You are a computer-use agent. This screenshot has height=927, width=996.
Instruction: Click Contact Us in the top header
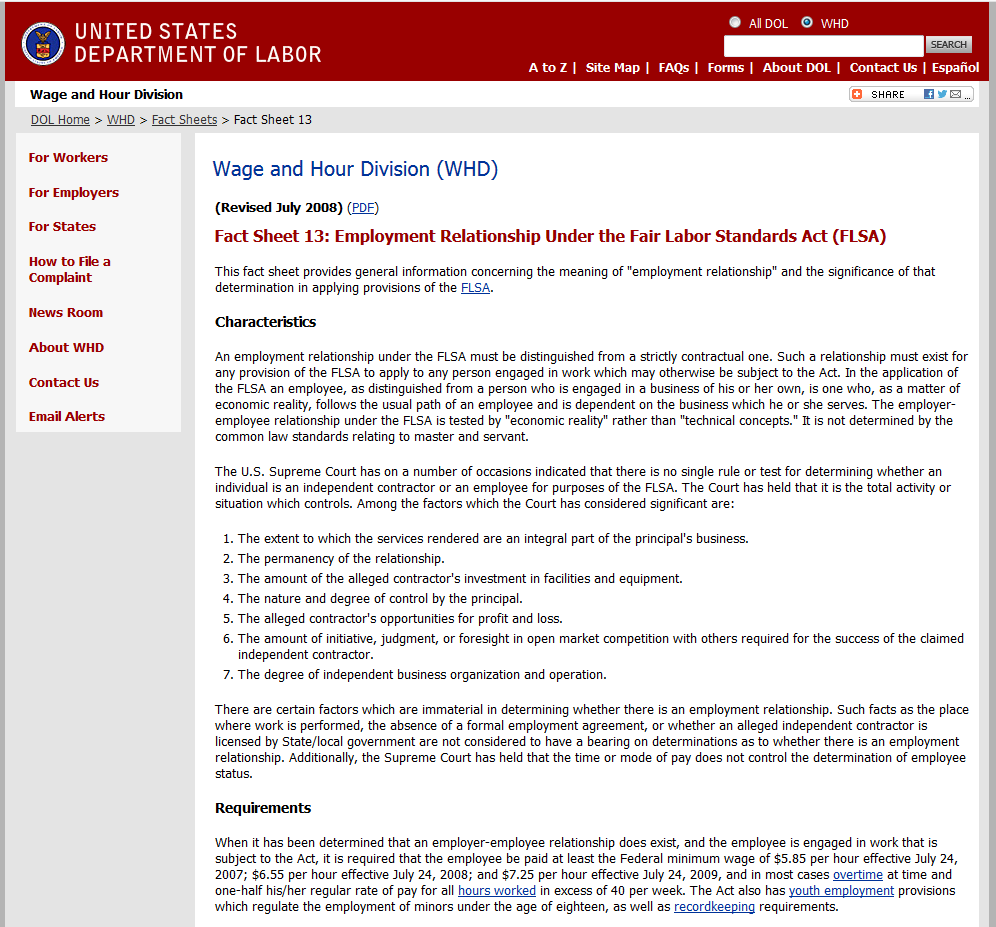pos(883,67)
